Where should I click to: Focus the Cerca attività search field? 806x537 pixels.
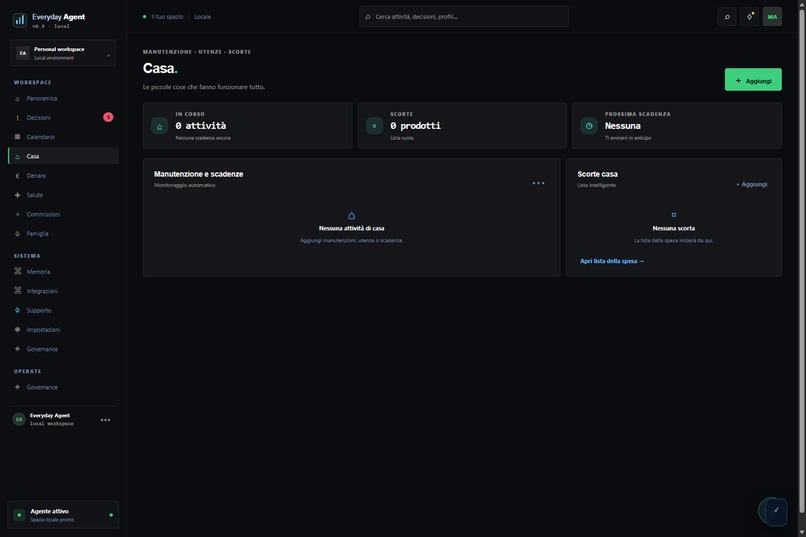click(464, 17)
